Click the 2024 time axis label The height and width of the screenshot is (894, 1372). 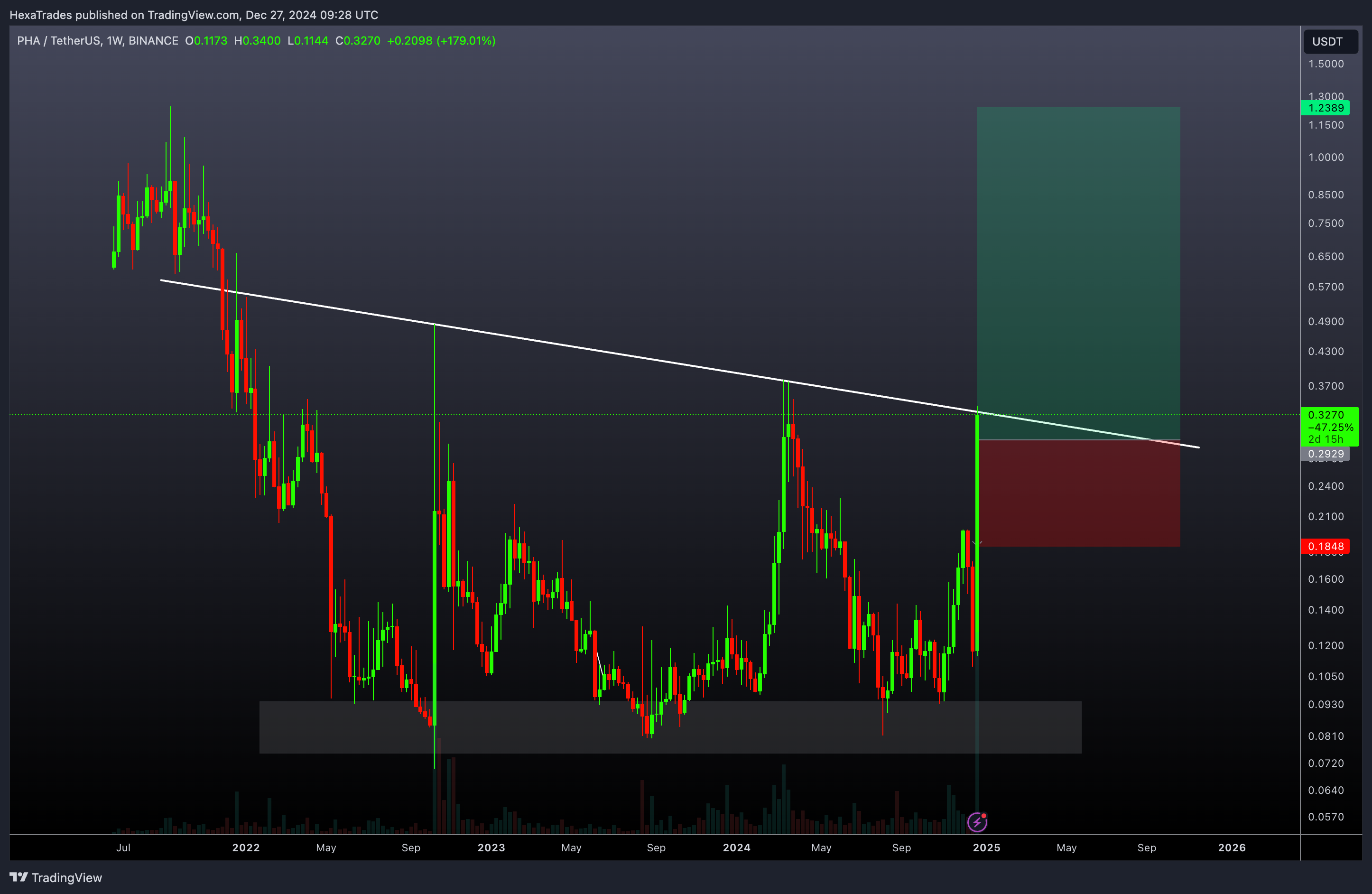[x=737, y=848]
